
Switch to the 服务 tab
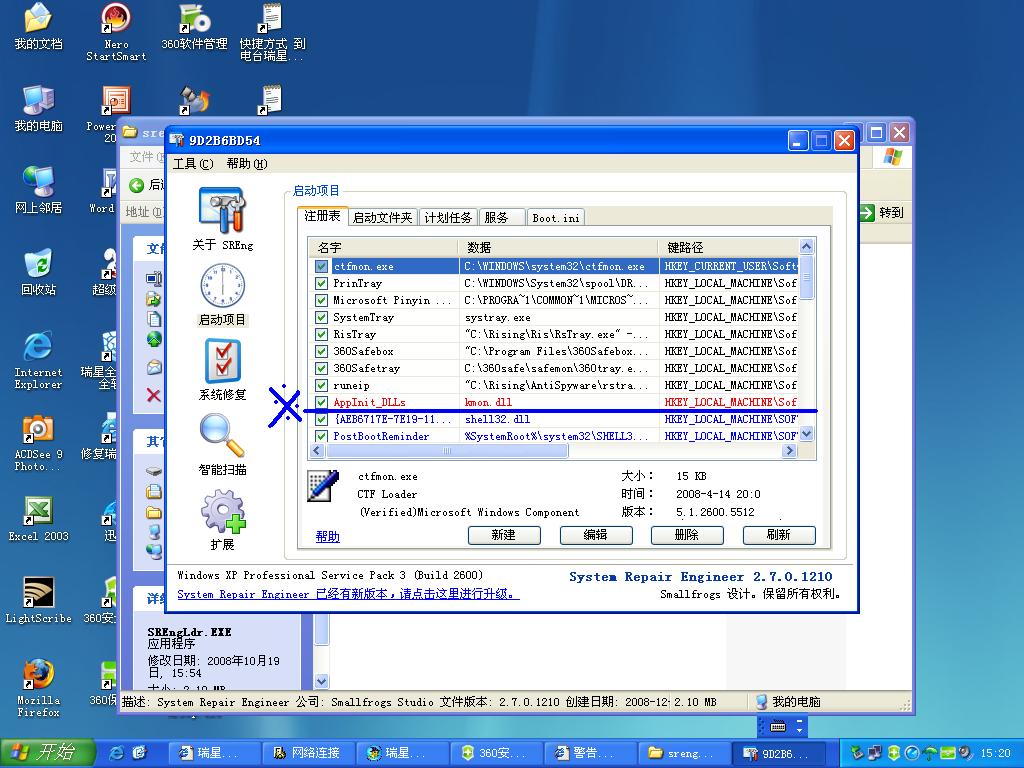tap(497, 218)
